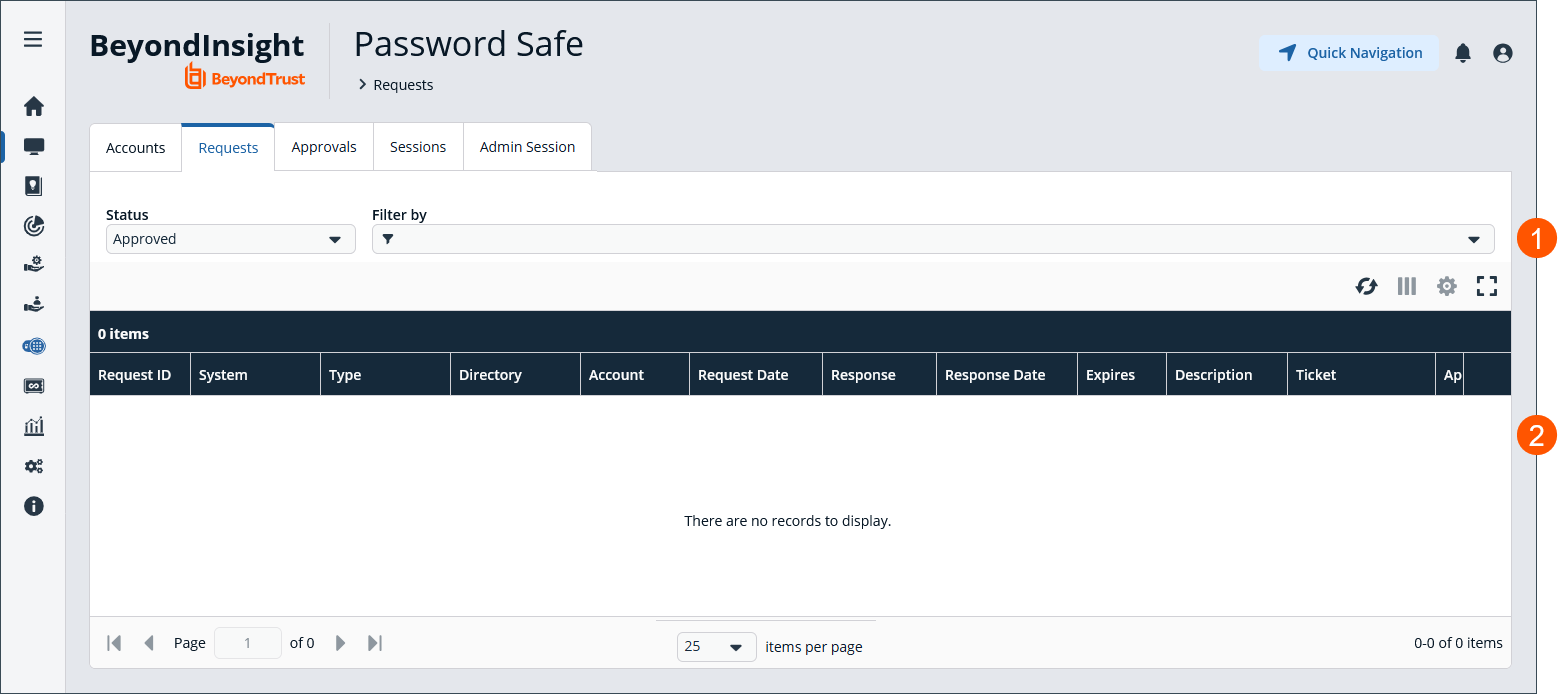Open the notification bell
This screenshot has height=694, width=1558.
point(1463,53)
